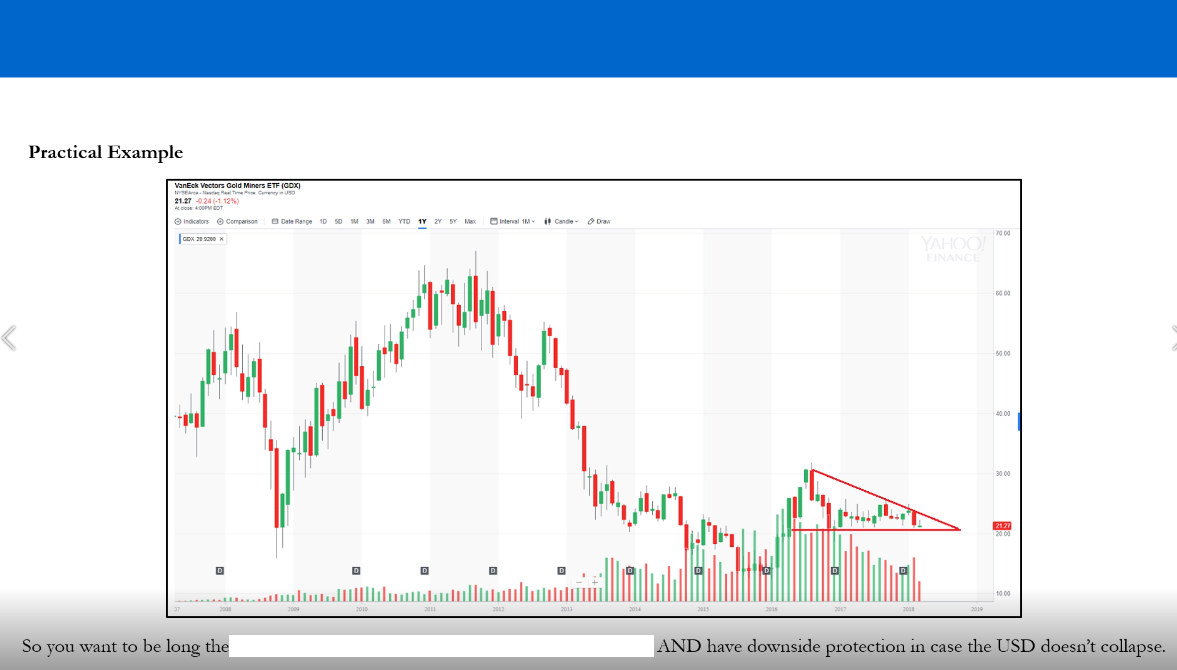Viewport: 1177px width, 670px height.
Task: Click the Date Range calendar icon
Action: 275,221
